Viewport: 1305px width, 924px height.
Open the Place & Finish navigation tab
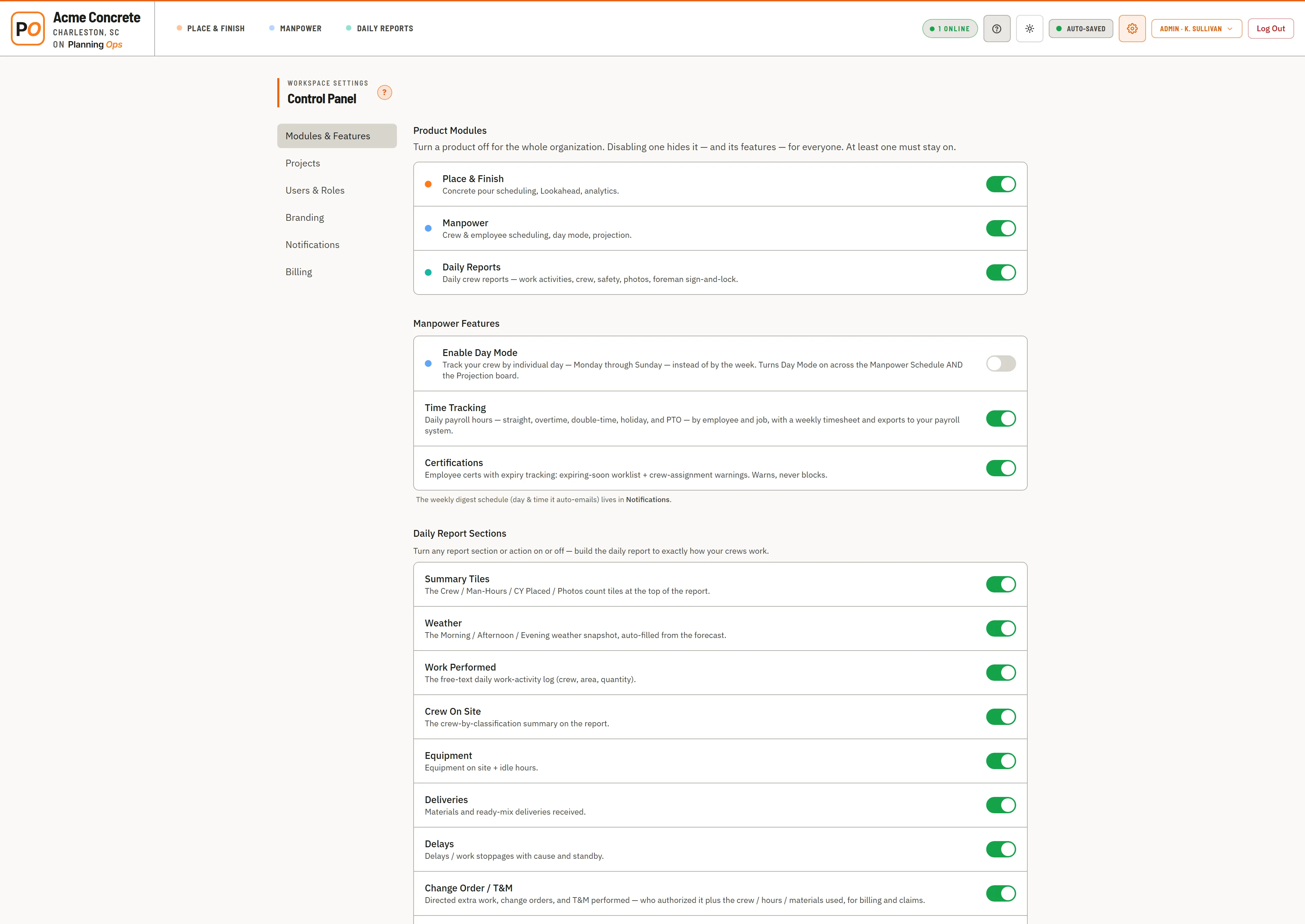[x=211, y=29]
